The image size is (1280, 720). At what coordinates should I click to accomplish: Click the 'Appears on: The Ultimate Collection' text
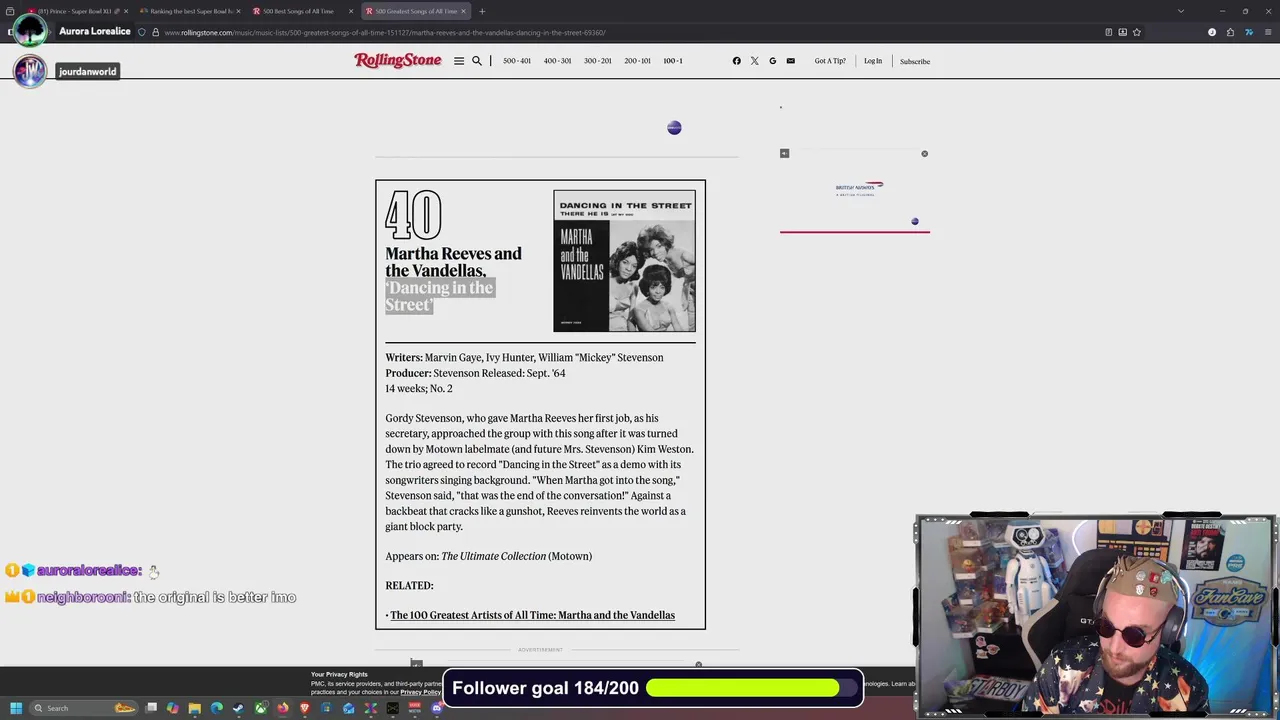(x=488, y=556)
